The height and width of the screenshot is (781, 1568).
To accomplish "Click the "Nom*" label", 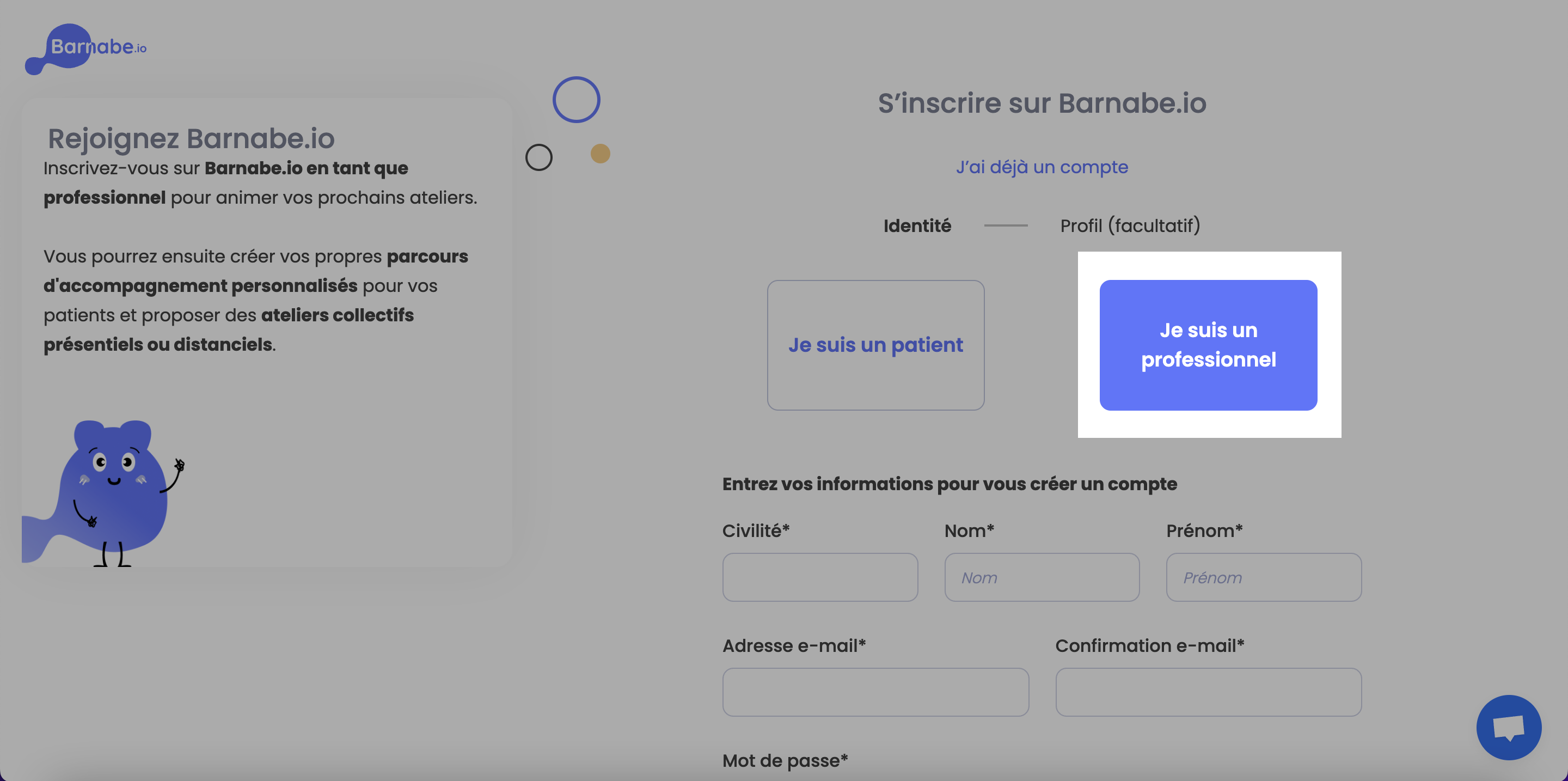I will click(x=969, y=531).
